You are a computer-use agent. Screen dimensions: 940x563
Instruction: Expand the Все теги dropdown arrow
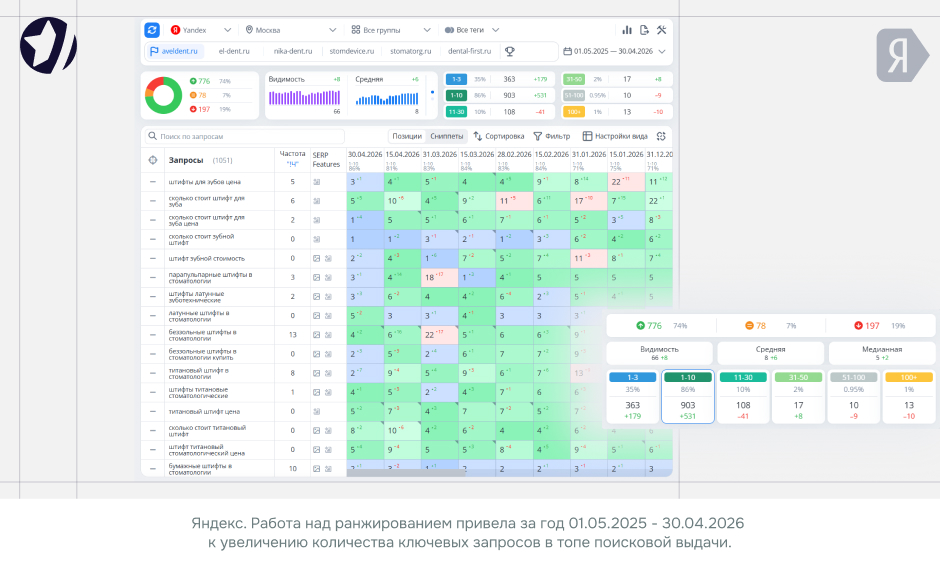[495, 30]
